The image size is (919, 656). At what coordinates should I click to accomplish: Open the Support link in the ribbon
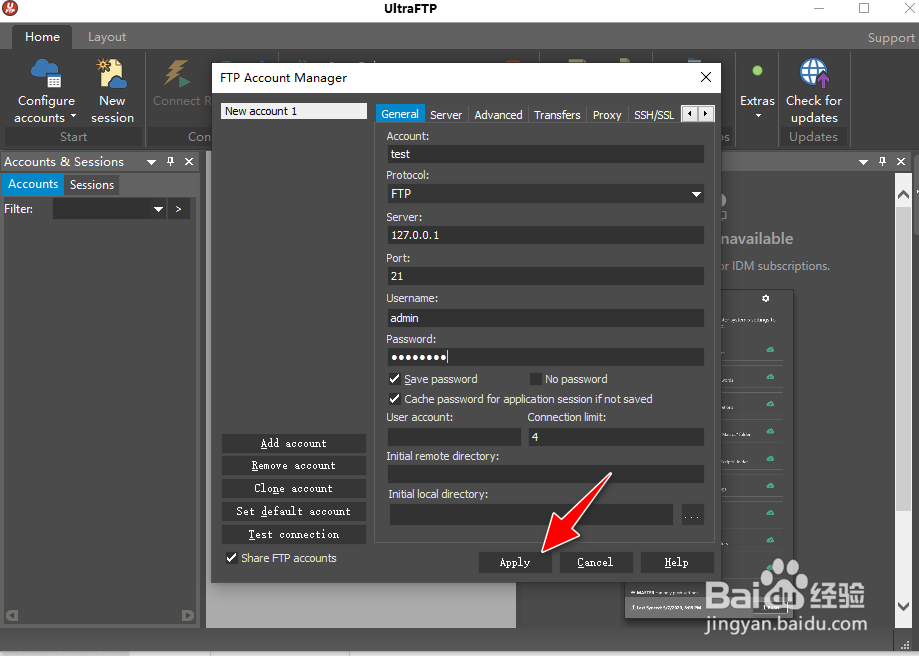click(891, 38)
